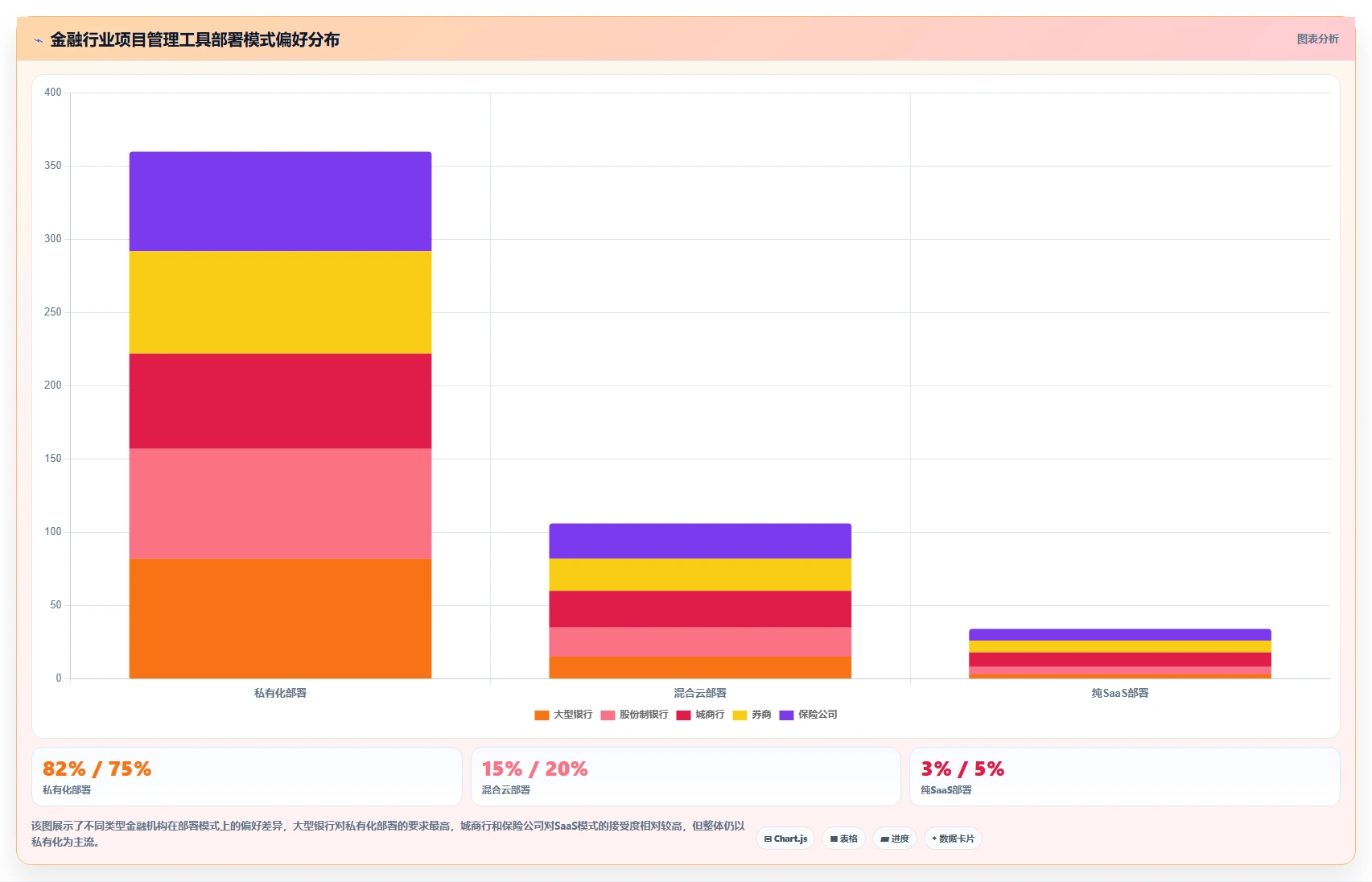
Task: Click the small icon before the chart title
Action: click(x=38, y=40)
